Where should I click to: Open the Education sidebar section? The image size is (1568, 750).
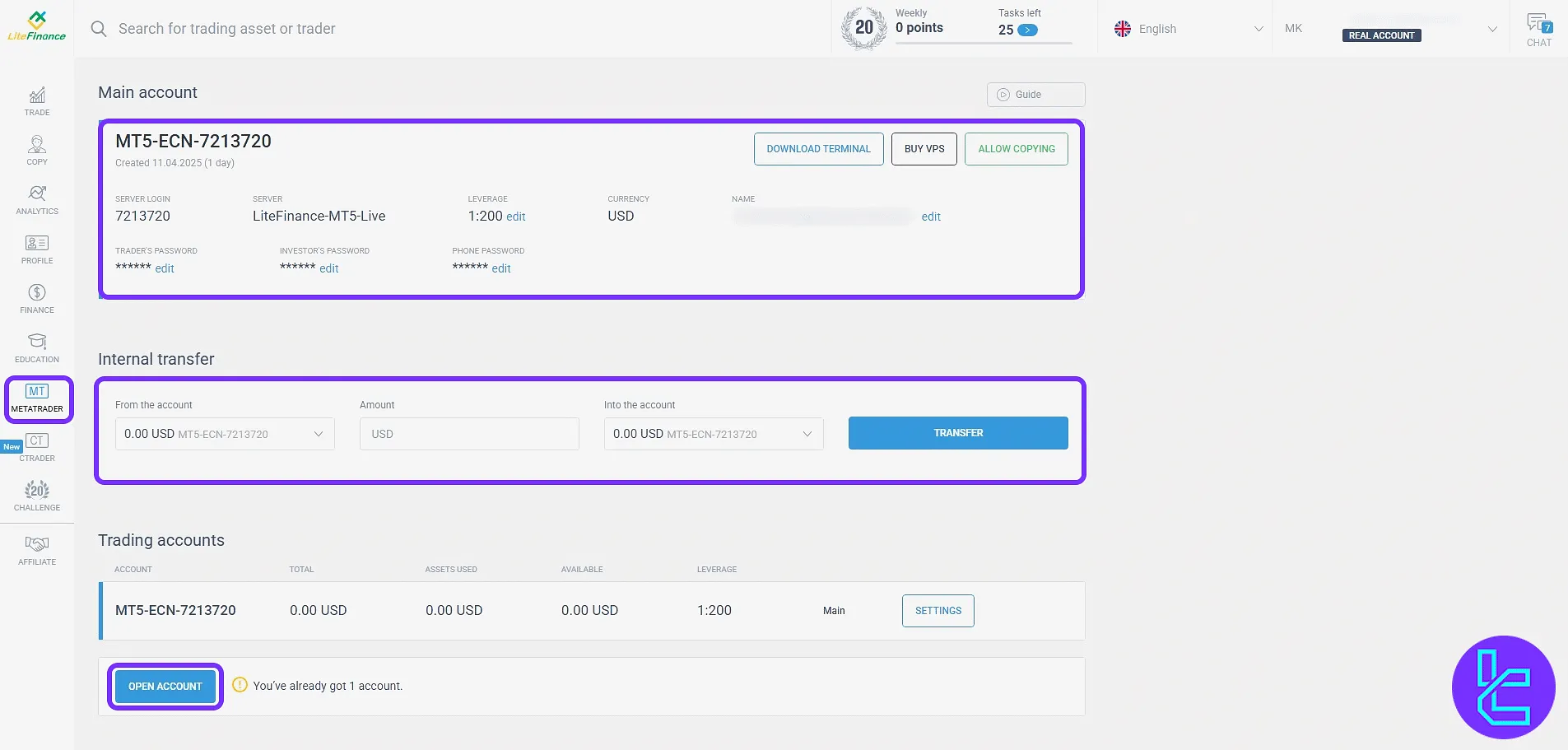tap(37, 348)
